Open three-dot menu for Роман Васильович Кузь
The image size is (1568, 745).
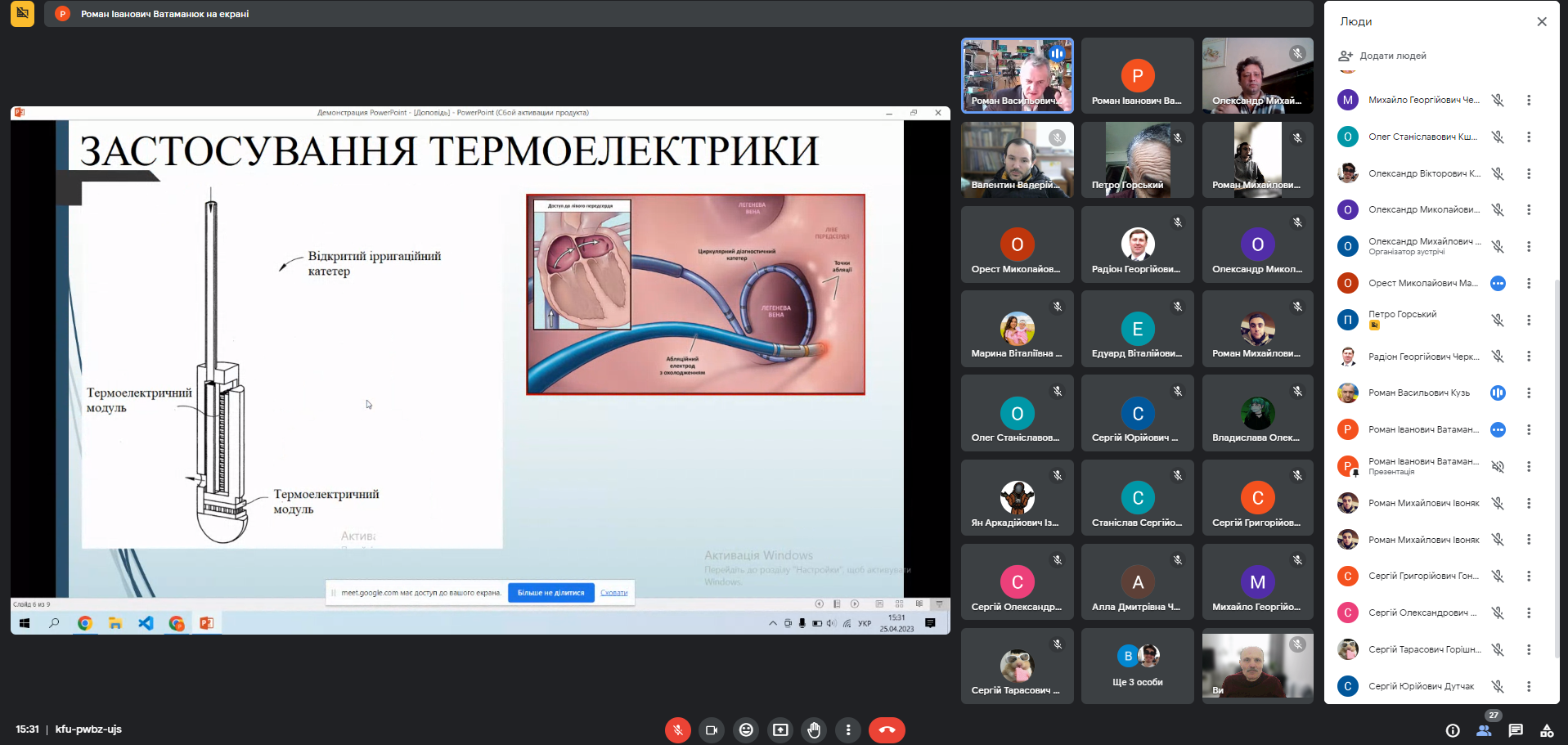[1529, 393]
